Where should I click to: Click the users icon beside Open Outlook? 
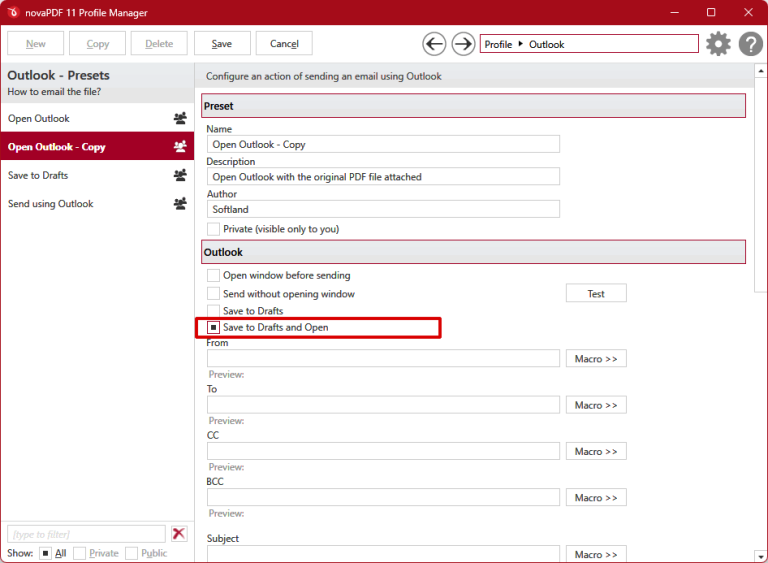[x=180, y=118]
